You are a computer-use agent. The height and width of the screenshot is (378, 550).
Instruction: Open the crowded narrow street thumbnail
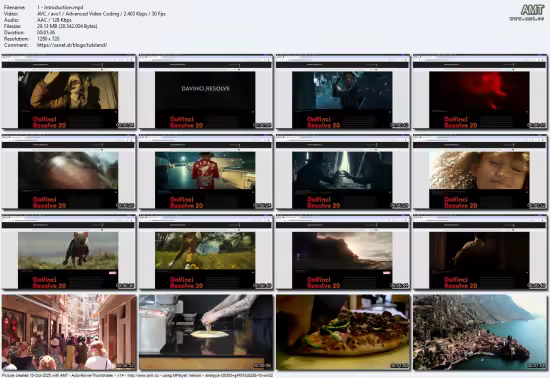68,332
